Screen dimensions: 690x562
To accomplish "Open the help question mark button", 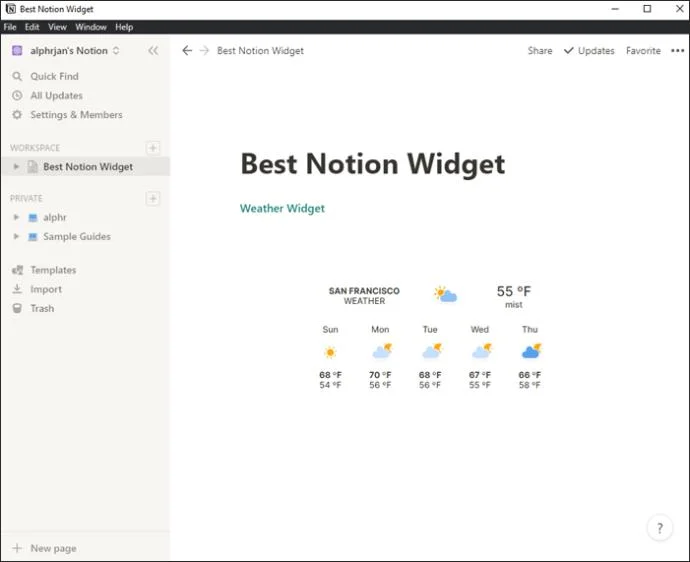I will [660, 528].
